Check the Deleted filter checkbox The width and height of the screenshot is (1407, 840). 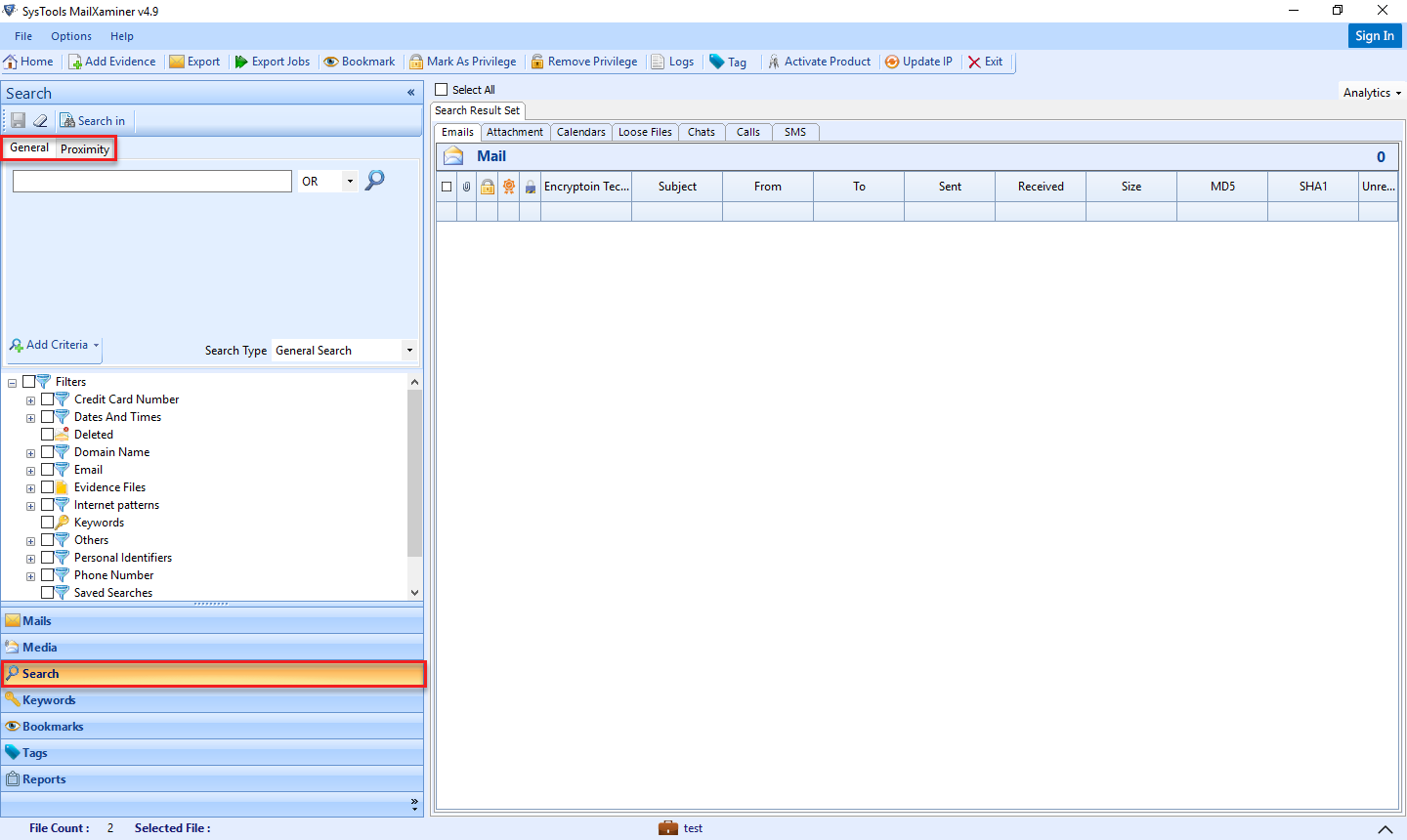pyautogui.click(x=47, y=434)
